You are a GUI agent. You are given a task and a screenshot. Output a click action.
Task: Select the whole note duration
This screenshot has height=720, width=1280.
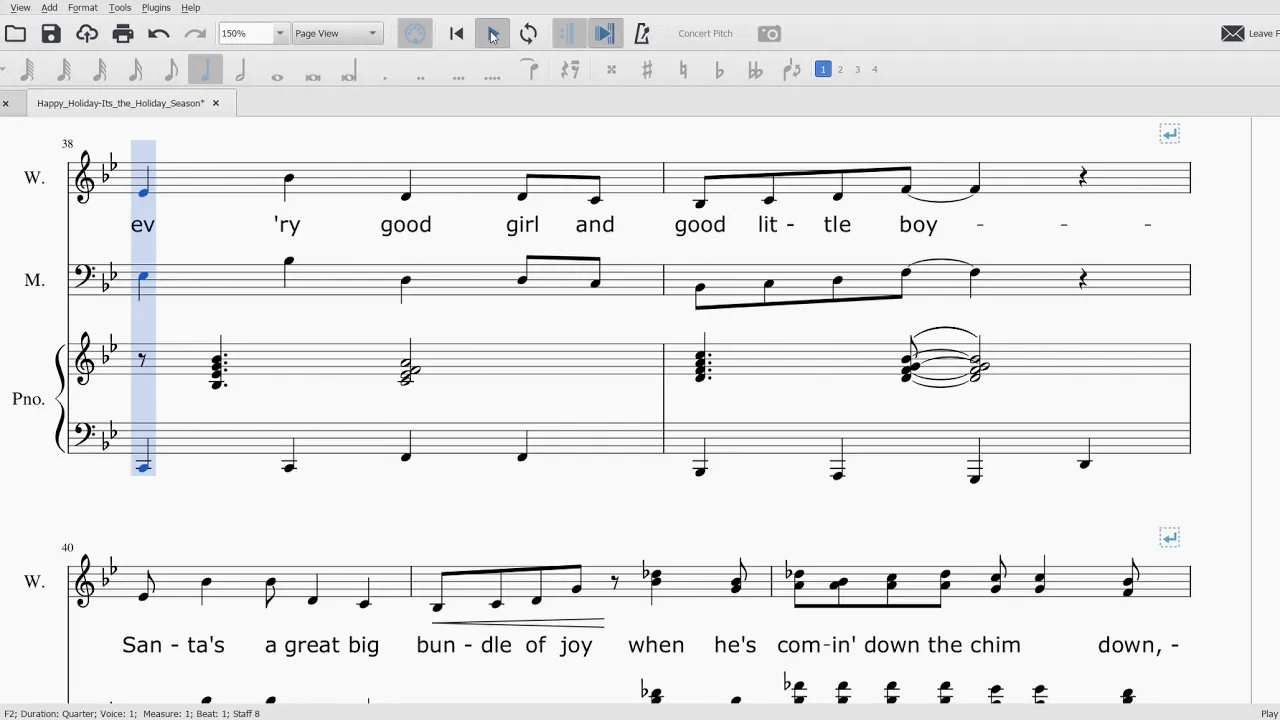click(x=277, y=75)
